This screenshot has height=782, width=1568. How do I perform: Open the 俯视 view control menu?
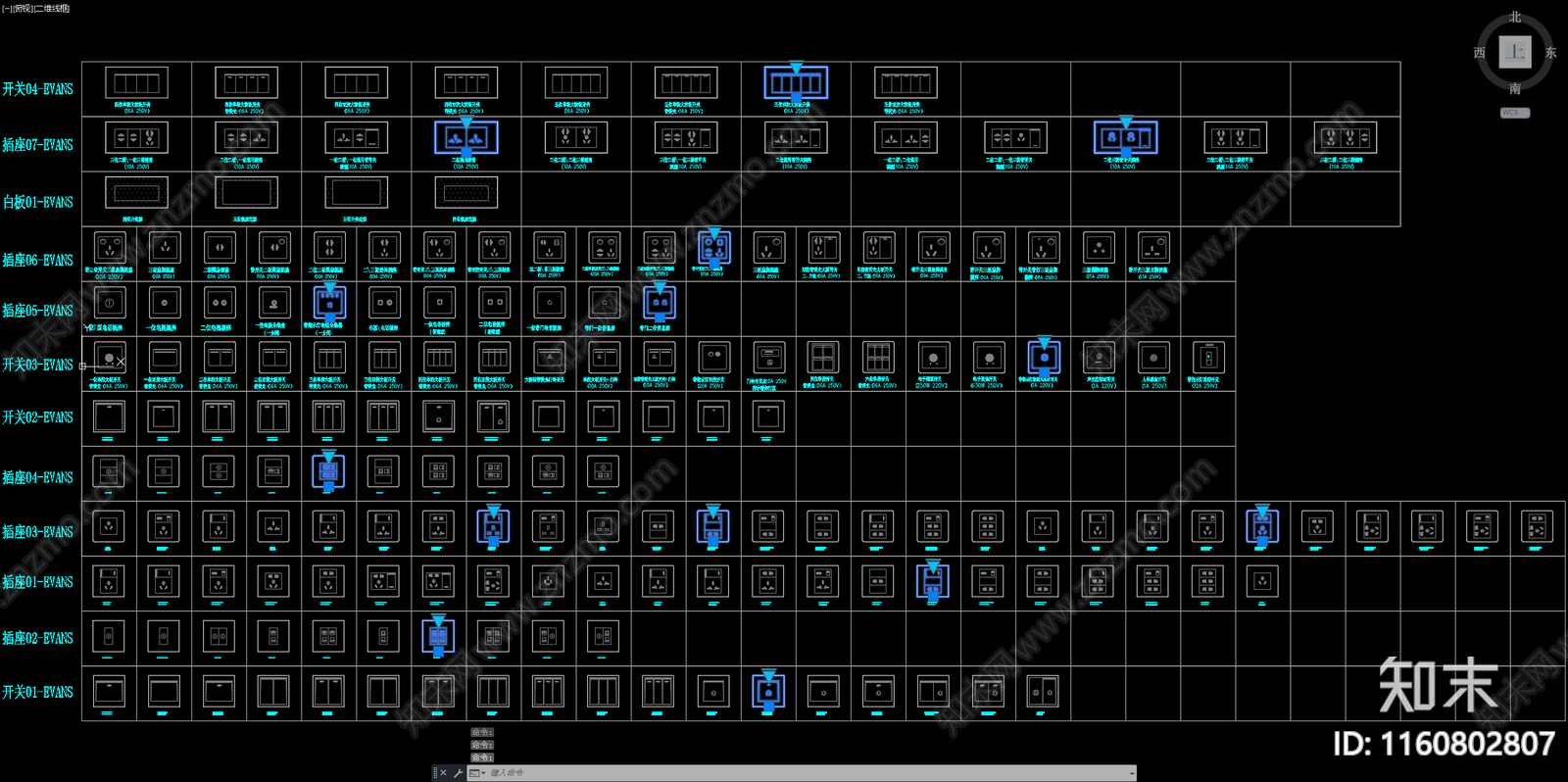point(22,8)
